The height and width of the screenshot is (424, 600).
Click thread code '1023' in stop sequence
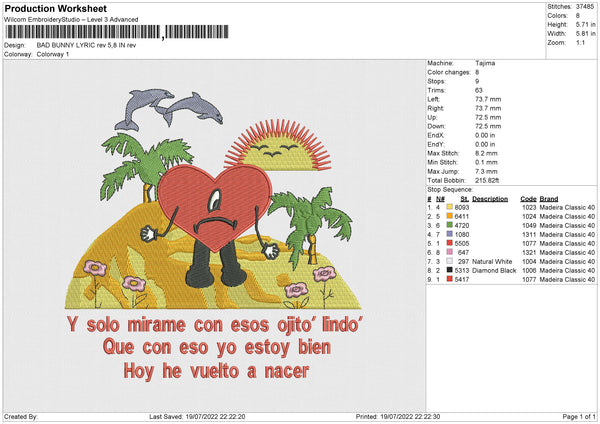click(x=529, y=207)
